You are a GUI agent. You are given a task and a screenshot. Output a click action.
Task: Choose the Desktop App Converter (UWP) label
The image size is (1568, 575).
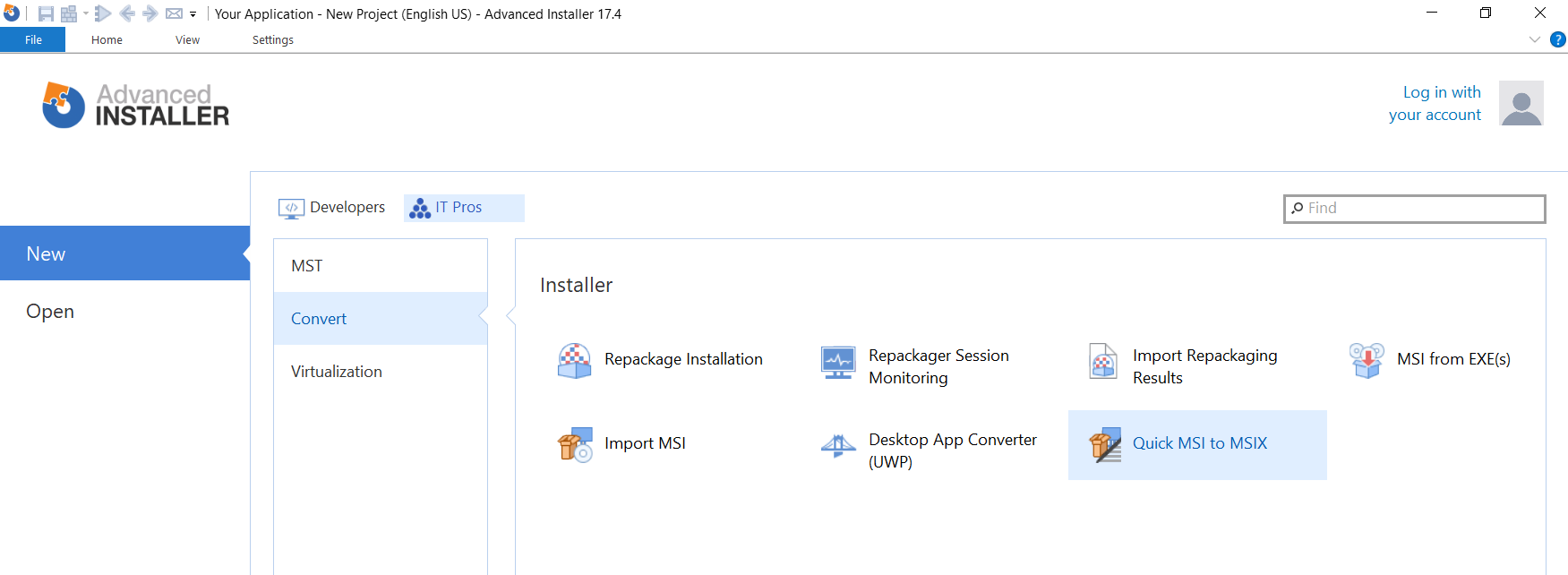point(953,451)
